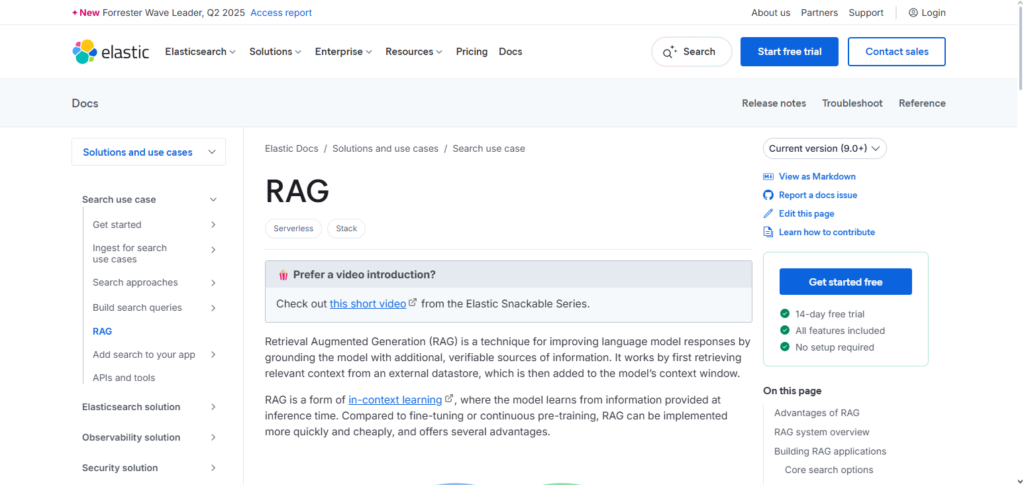
Task: Expand the Get started chevron
Action: coord(213,225)
